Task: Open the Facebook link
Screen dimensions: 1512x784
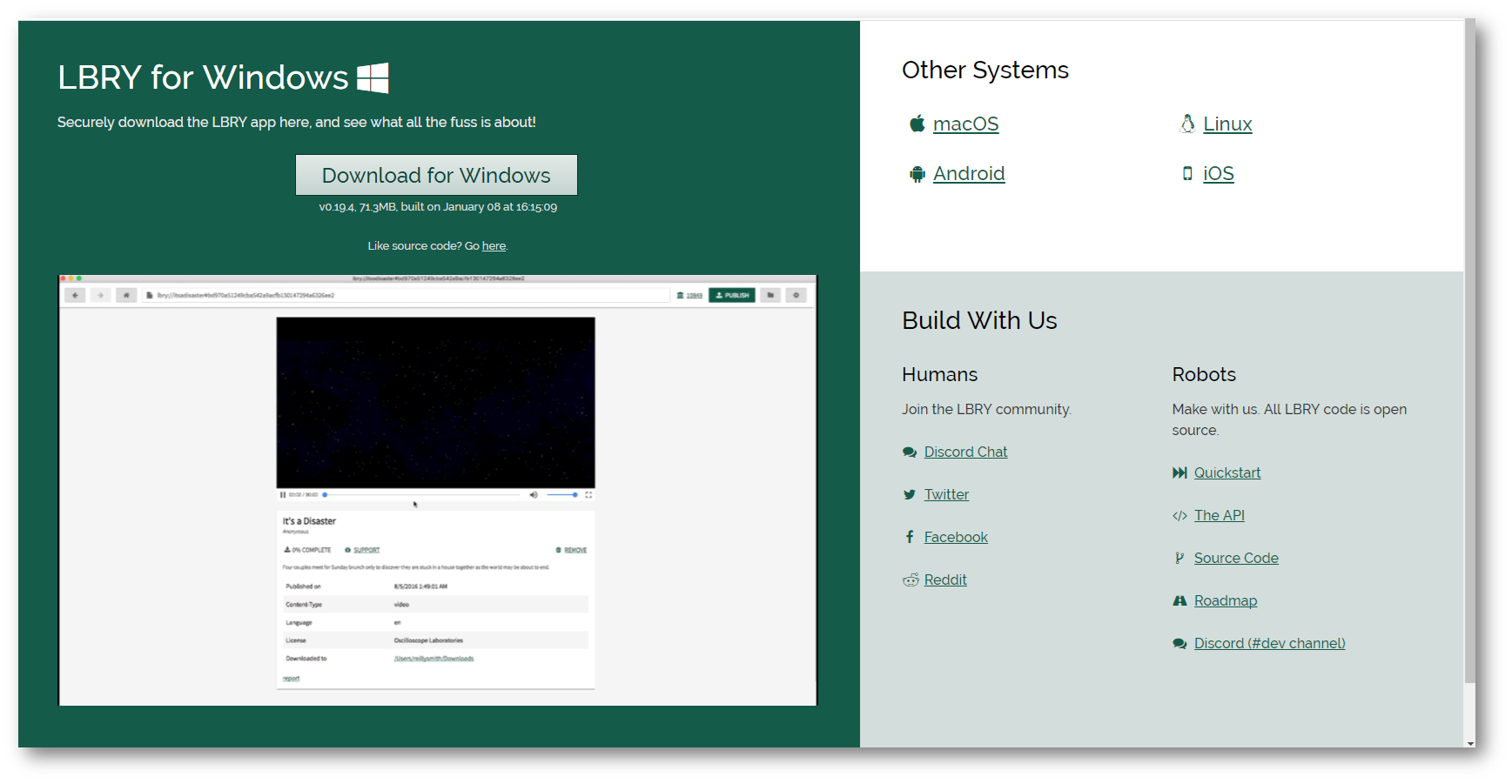Action: click(956, 537)
